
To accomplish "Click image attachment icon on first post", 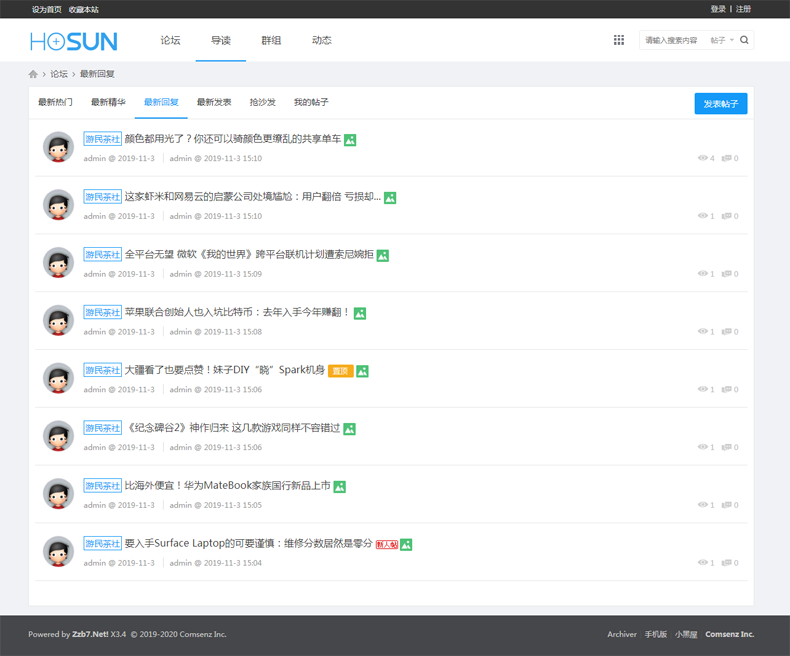I will click(350, 140).
